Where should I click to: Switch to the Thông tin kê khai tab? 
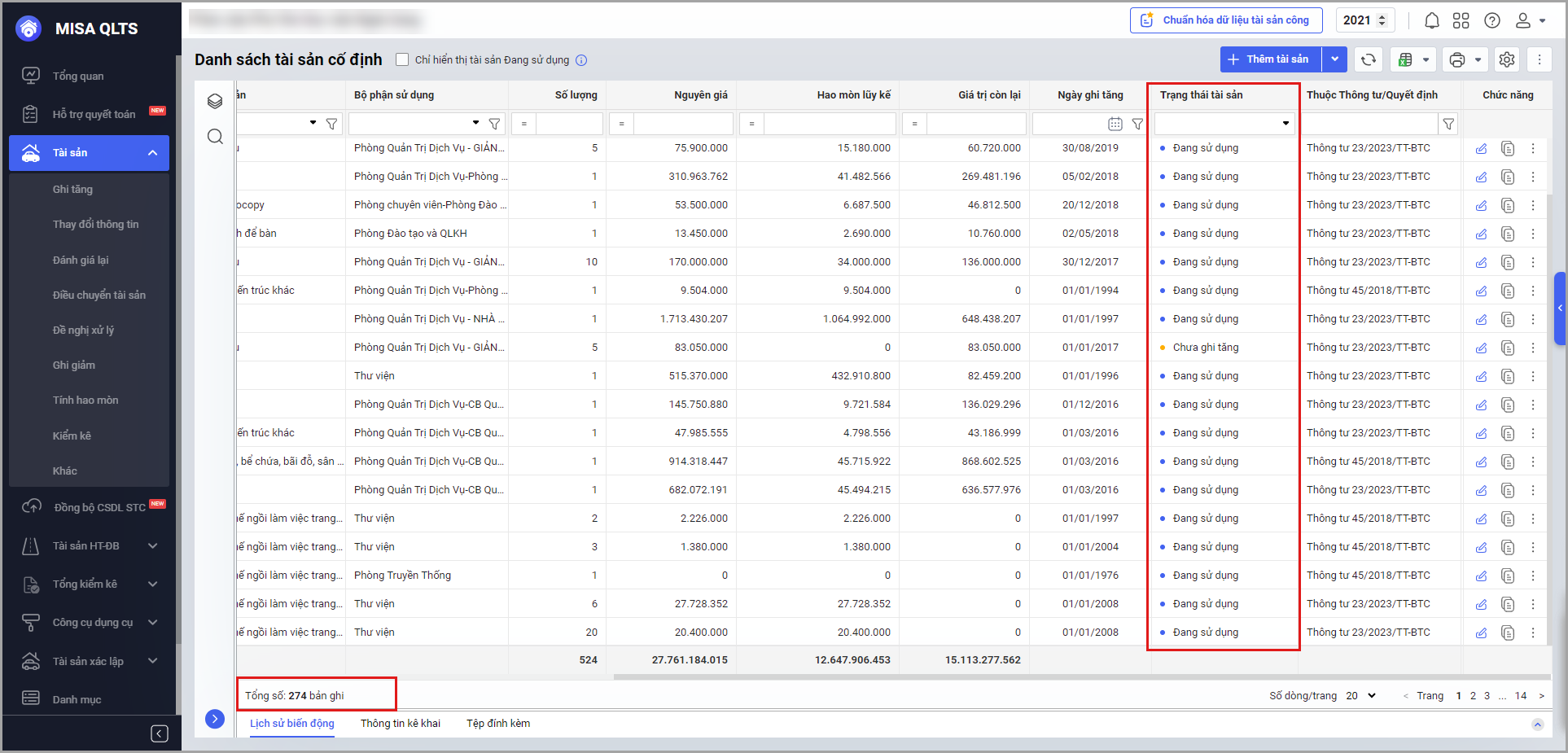401,723
